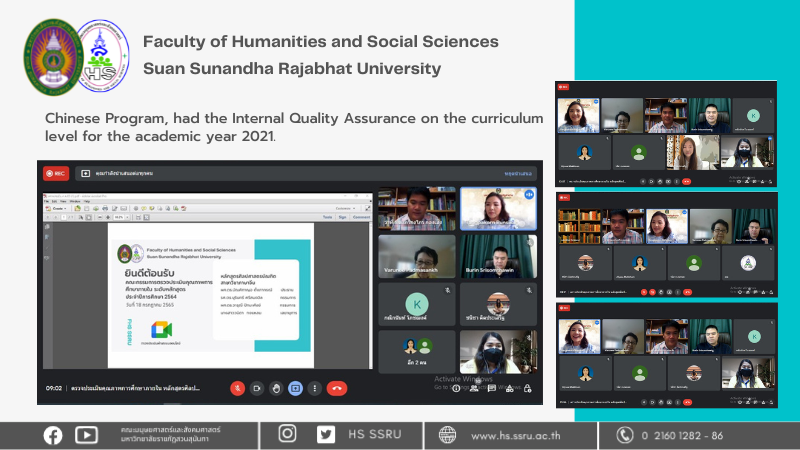Open the three-dot more options menu

tap(314, 387)
